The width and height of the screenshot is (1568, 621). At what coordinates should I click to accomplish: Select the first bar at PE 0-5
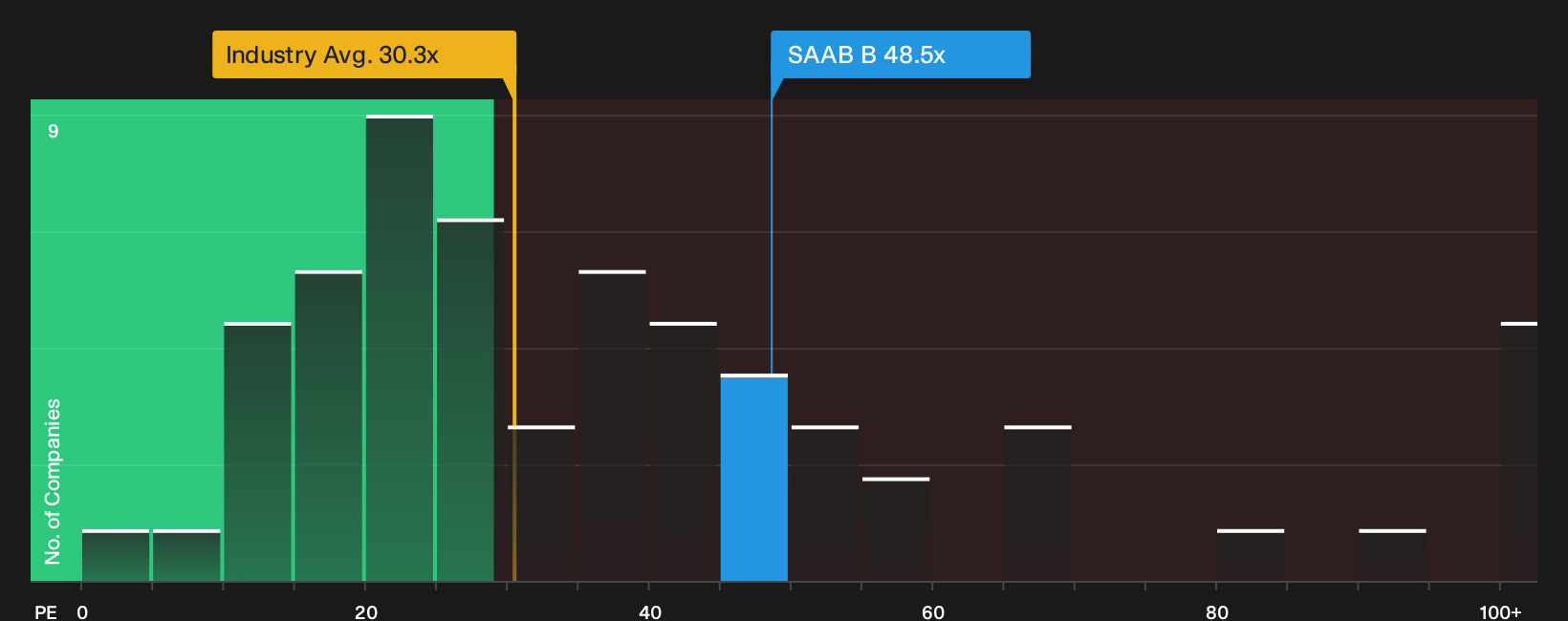pos(116,555)
